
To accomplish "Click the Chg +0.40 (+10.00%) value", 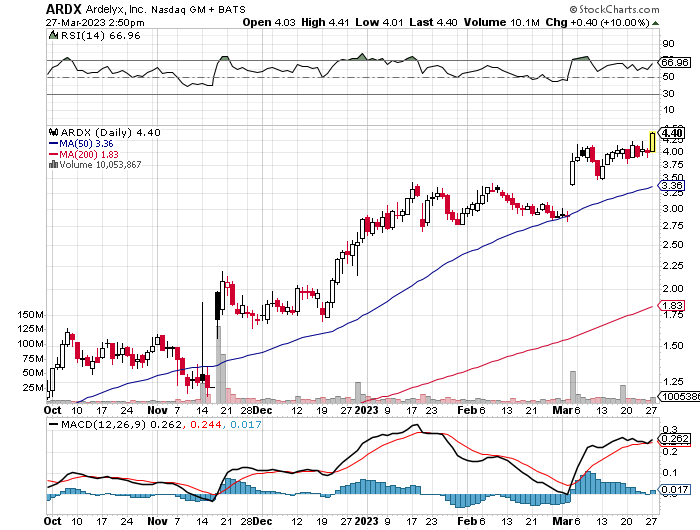I will [597, 22].
